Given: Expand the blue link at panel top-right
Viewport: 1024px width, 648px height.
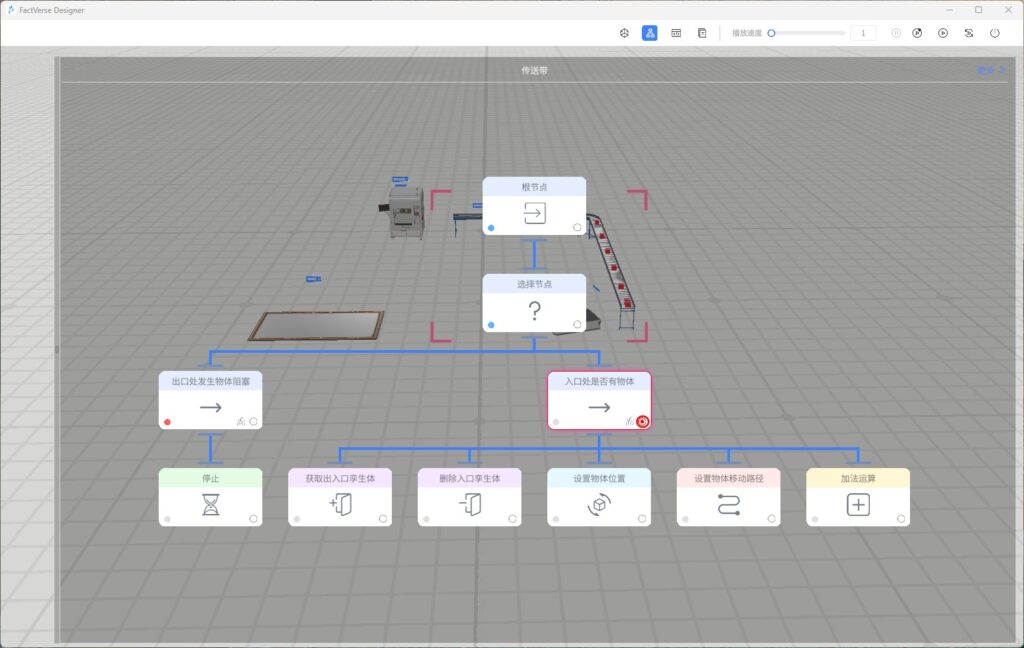Looking at the screenshot, I should click(x=991, y=71).
